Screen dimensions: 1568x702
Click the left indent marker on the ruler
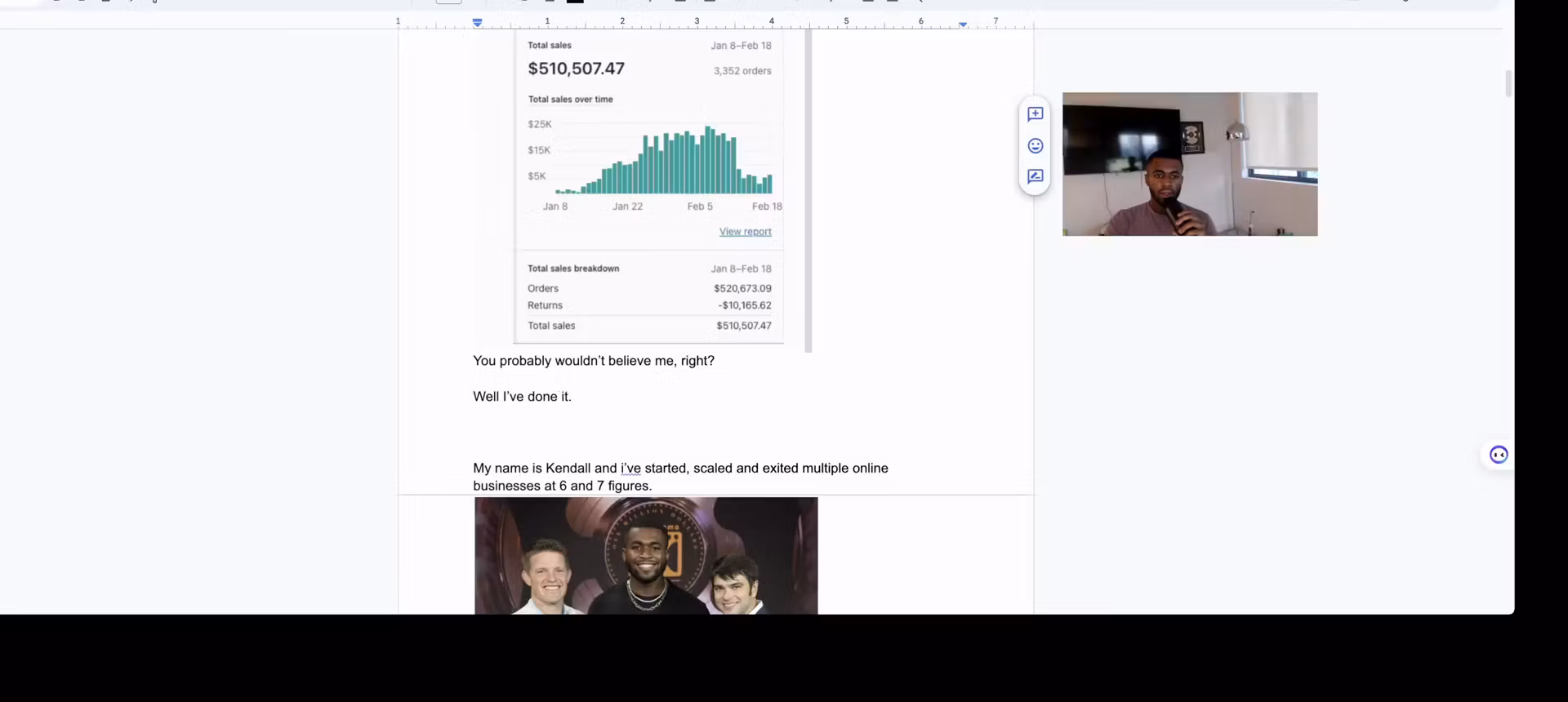pyautogui.click(x=478, y=23)
